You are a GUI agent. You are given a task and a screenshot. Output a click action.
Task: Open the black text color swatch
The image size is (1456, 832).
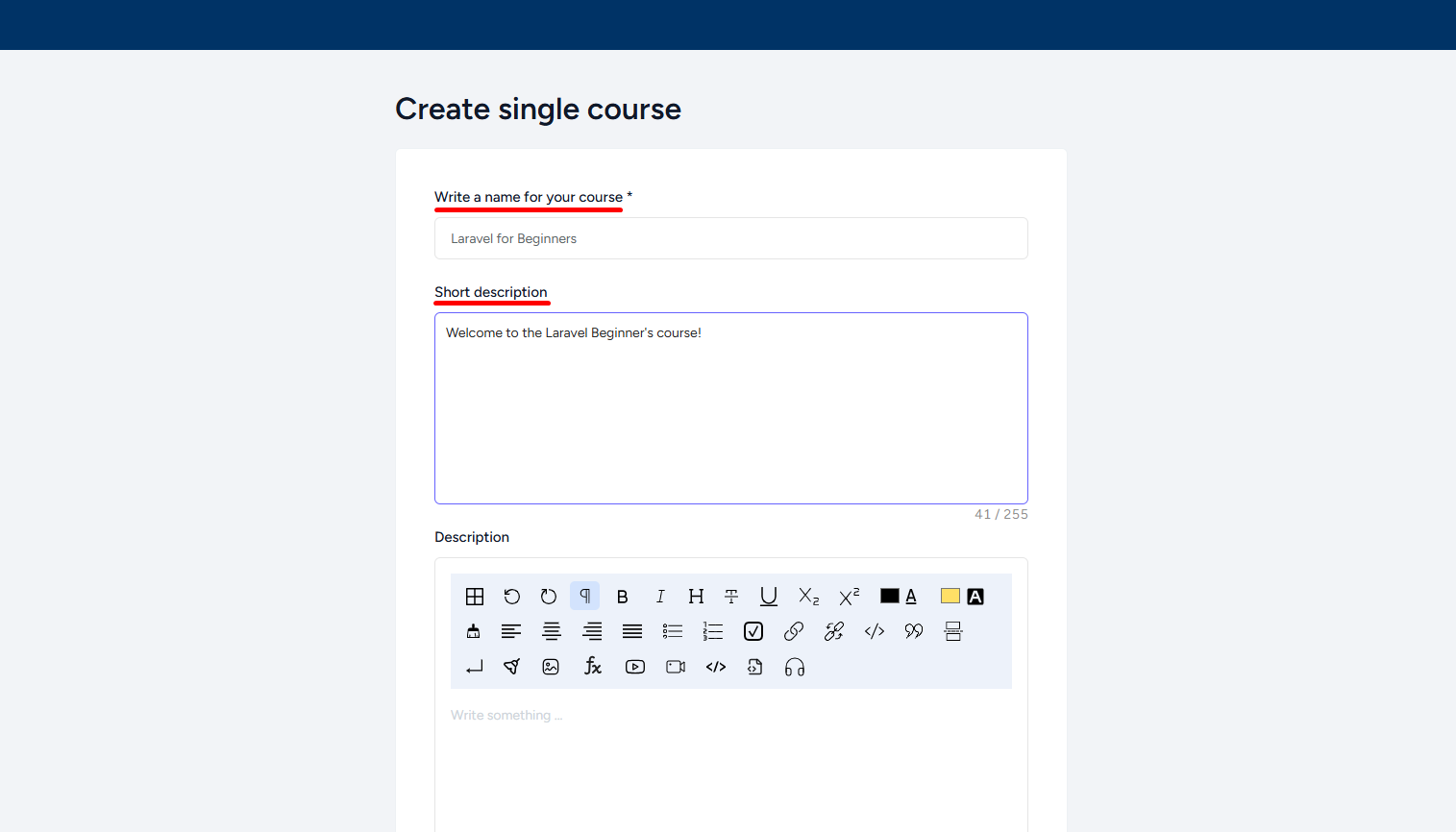[890, 596]
